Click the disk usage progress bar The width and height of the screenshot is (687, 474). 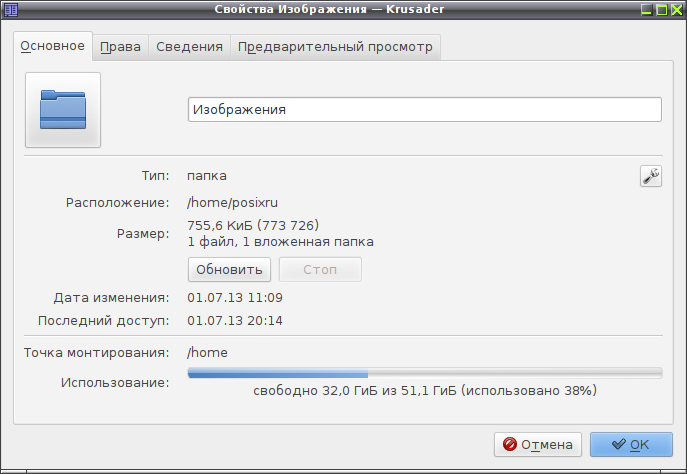coord(425,373)
